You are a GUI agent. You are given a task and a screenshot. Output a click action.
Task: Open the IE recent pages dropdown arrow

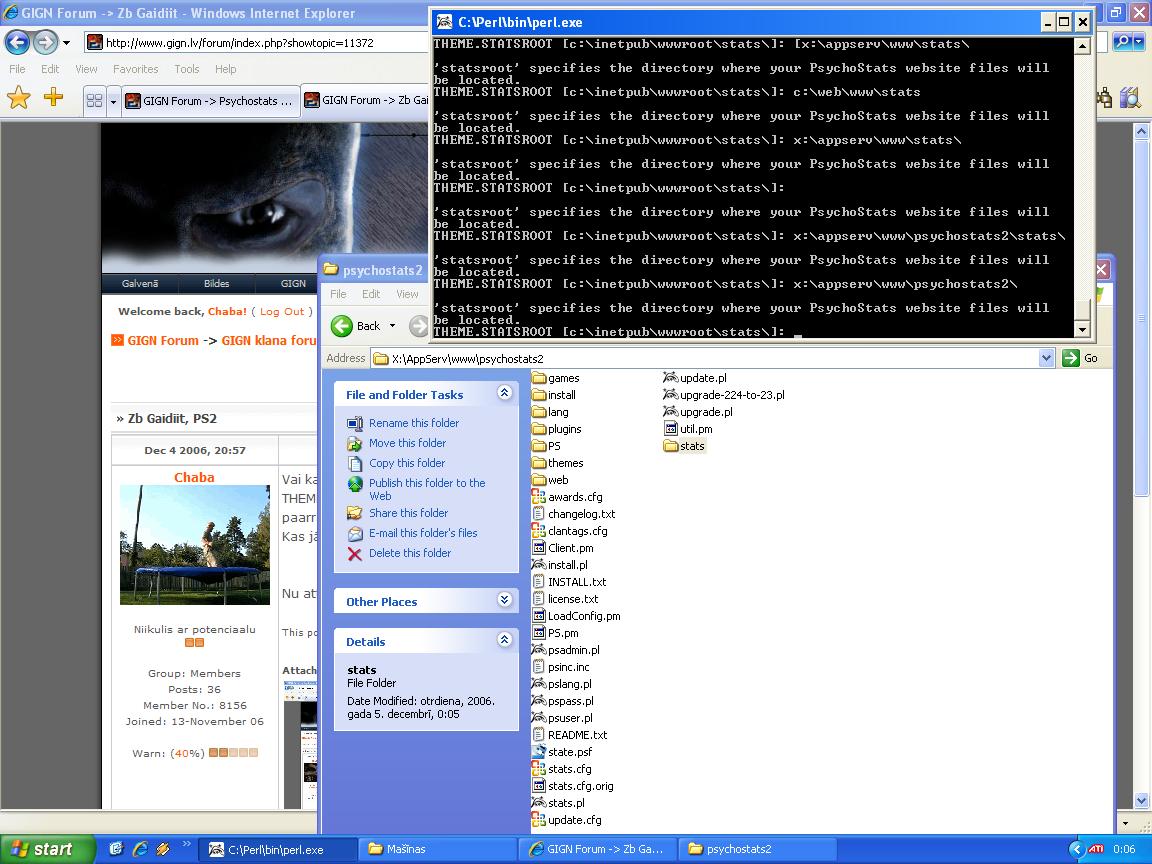point(67,43)
